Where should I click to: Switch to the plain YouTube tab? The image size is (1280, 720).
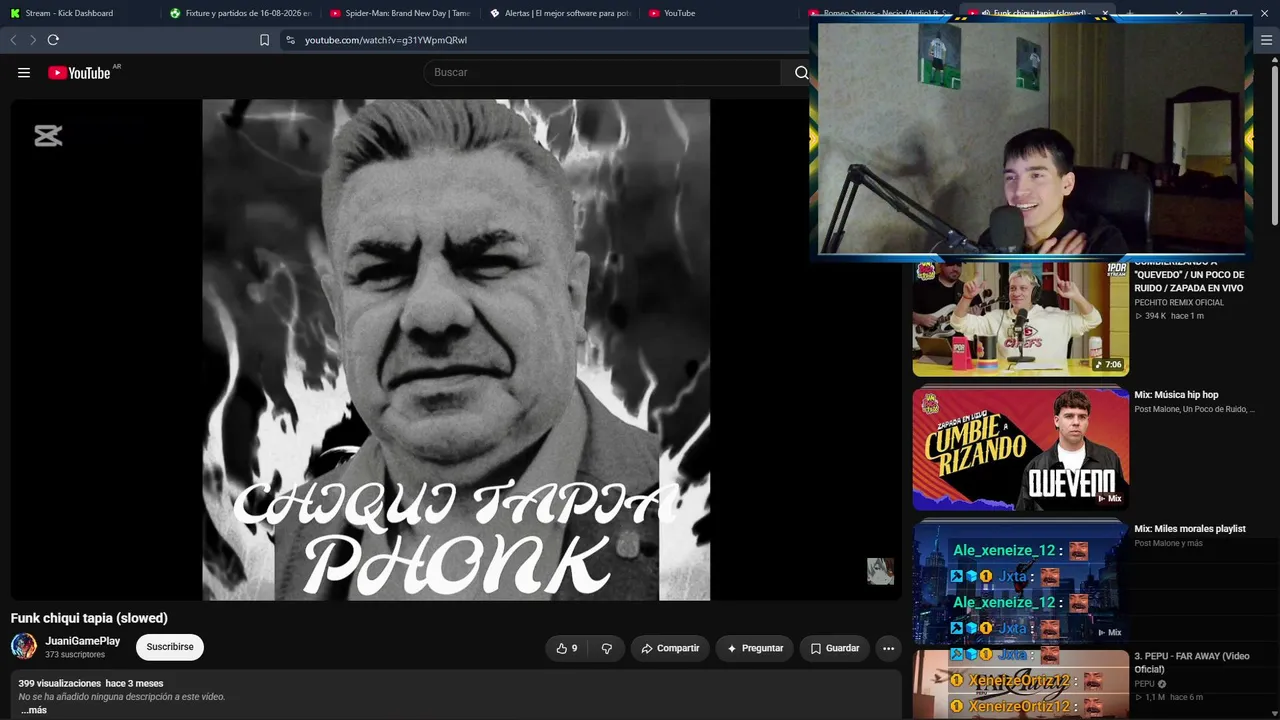(x=720, y=13)
